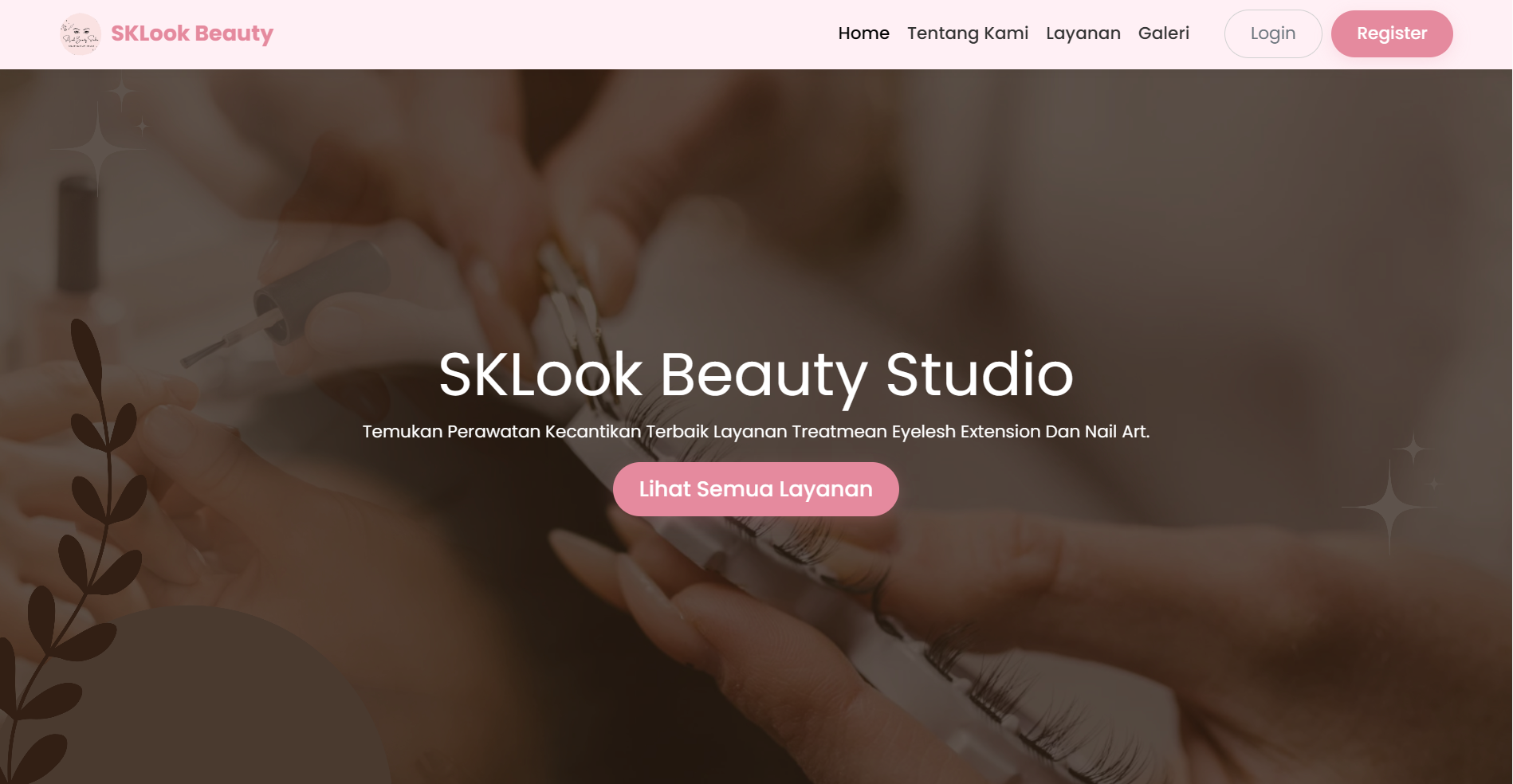Open the Galeri navigation link
This screenshot has width=1513, height=784.
(1164, 33)
